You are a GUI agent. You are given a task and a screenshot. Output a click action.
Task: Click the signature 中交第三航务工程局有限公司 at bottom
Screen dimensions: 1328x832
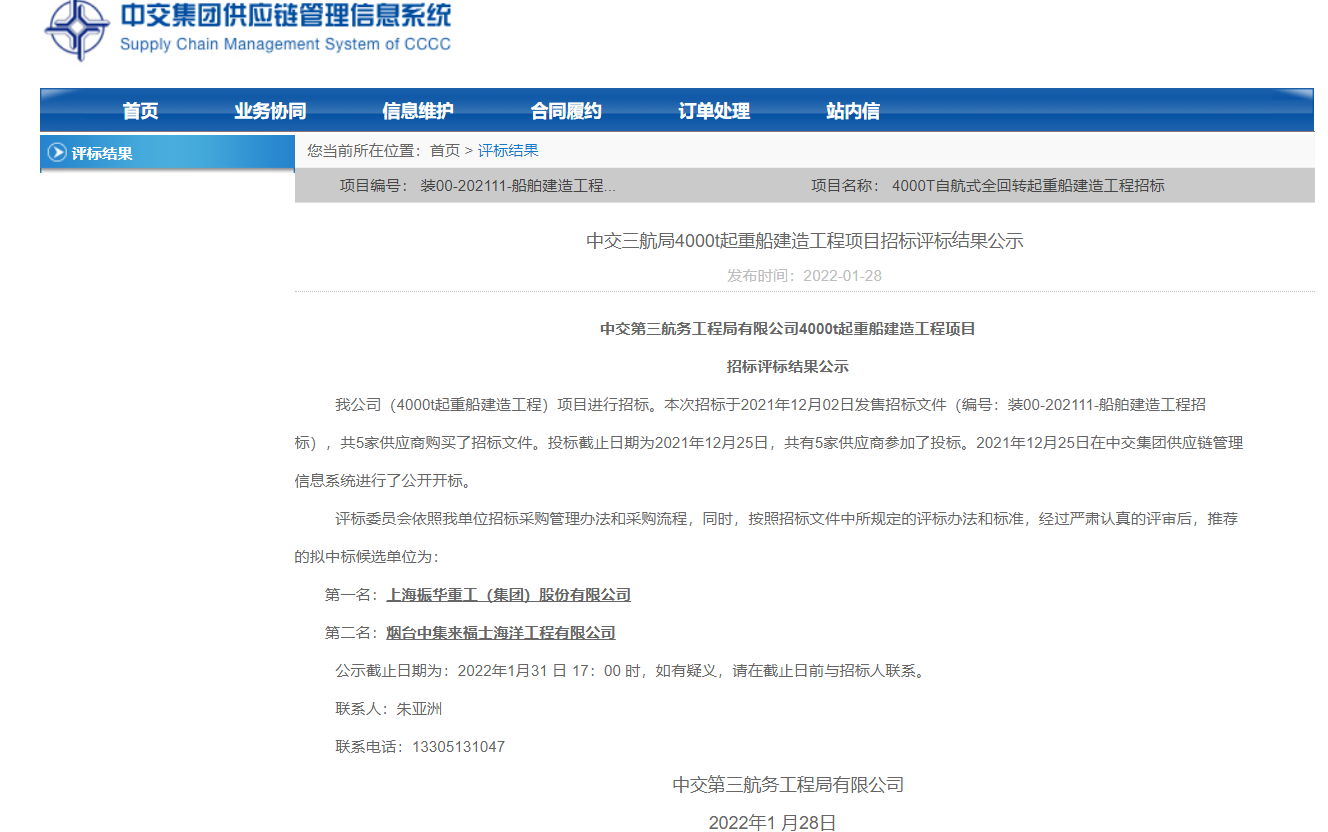point(788,785)
